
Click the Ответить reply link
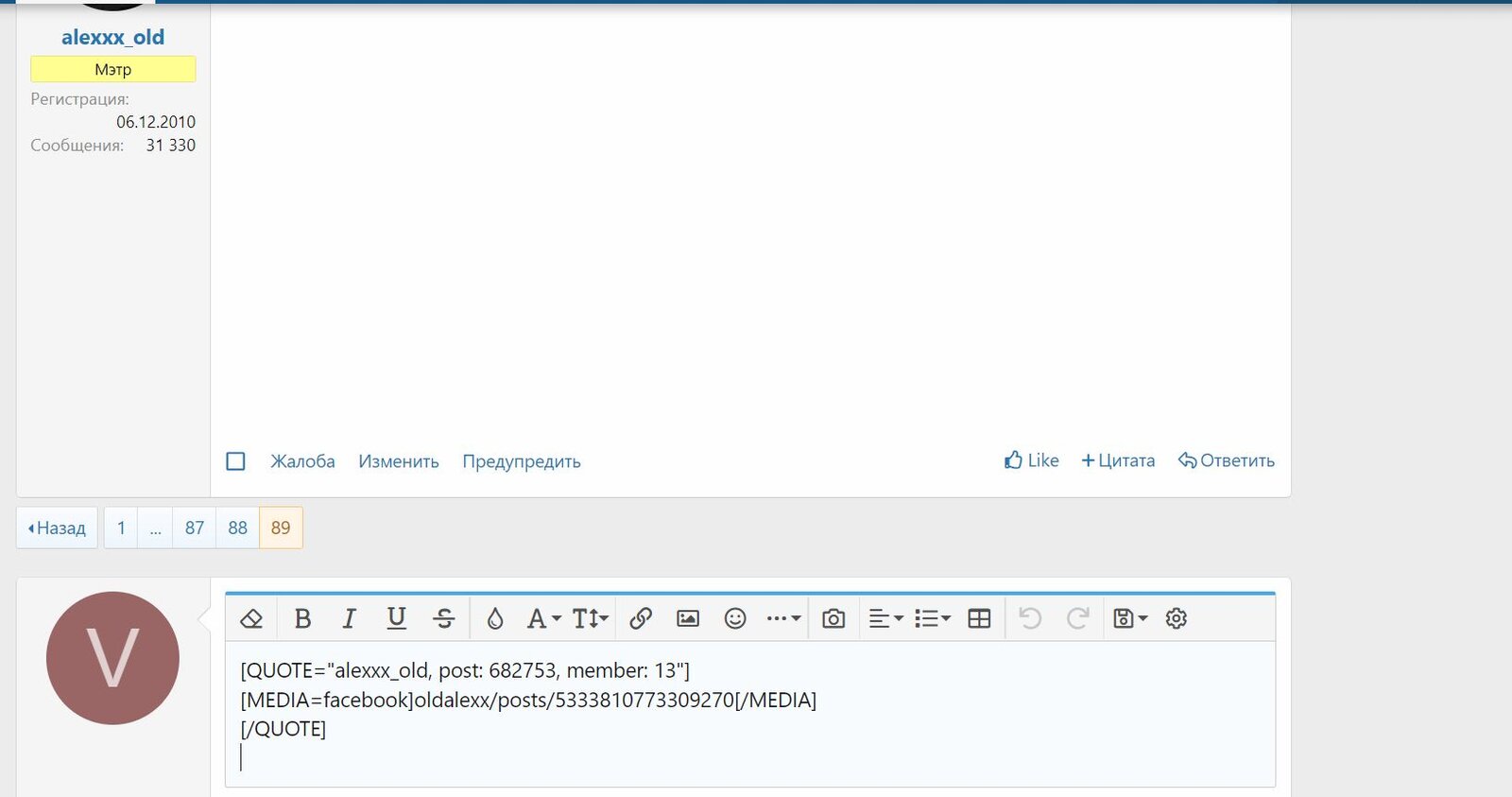click(x=1227, y=460)
